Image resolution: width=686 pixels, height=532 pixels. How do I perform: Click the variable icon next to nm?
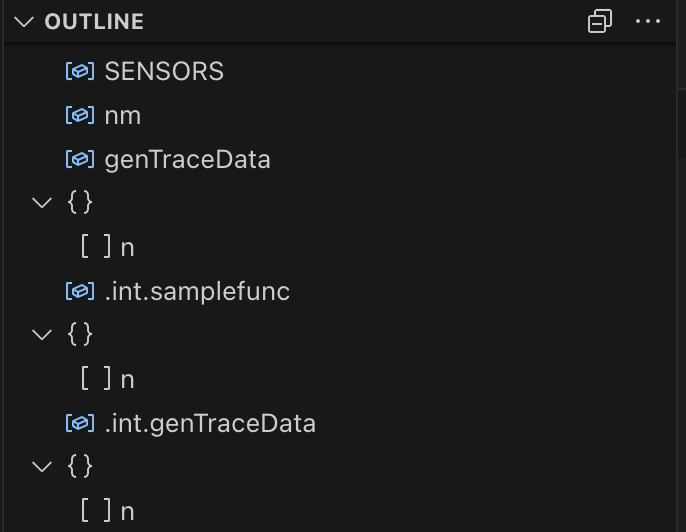click(x=80, y=115)
